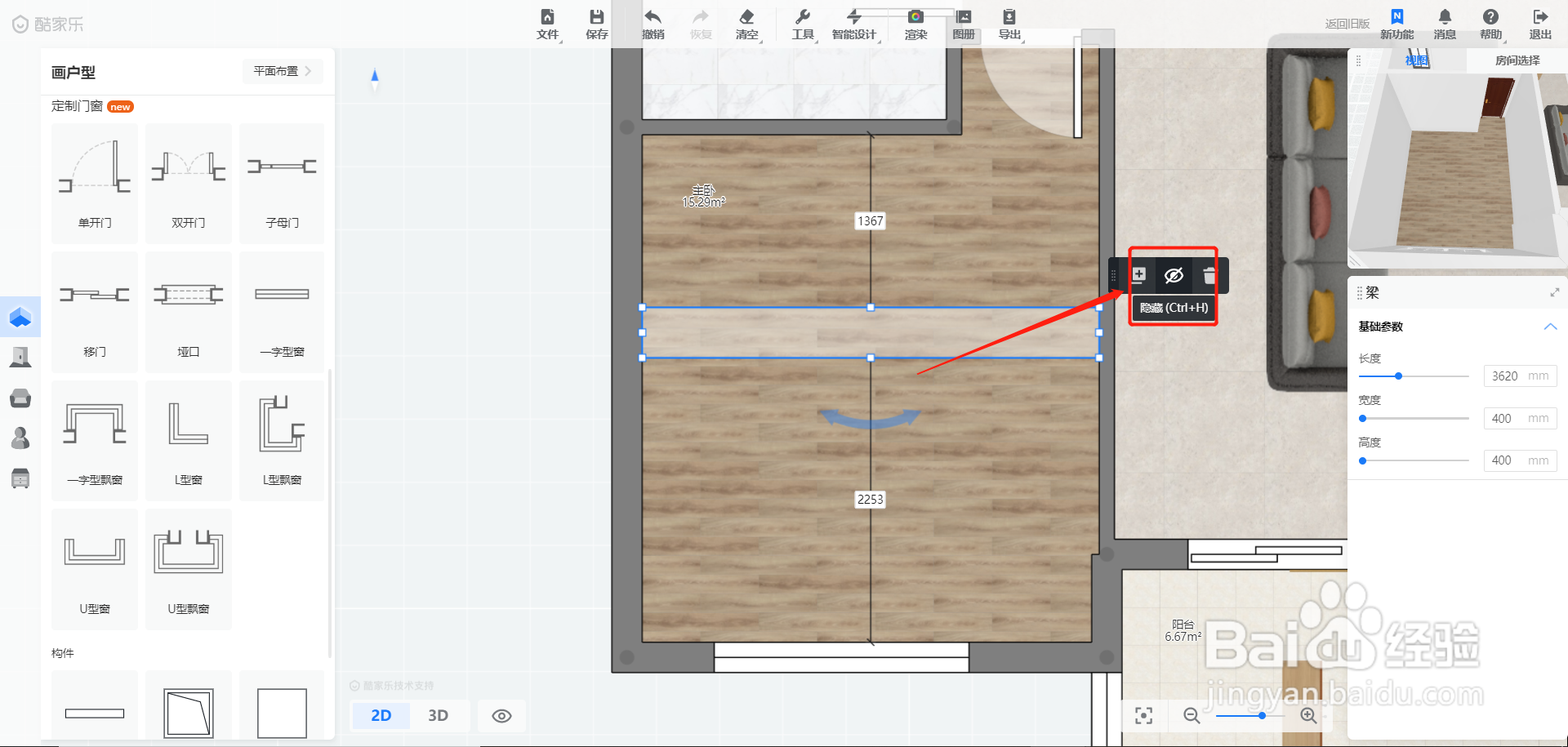This screenshot has width=1568, height=747.
Task: Click 返回旧版 link
Action: (1347, 24)
